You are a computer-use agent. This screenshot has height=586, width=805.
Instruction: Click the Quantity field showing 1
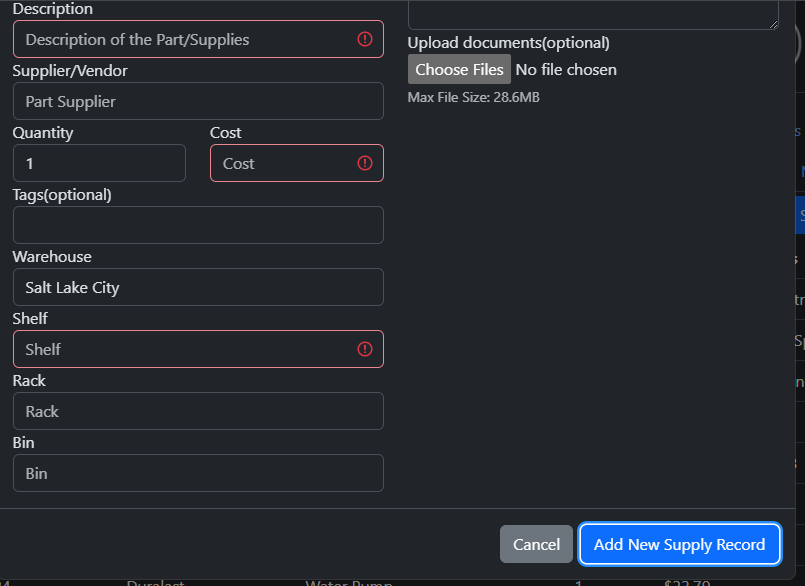[x=99, y=162]
